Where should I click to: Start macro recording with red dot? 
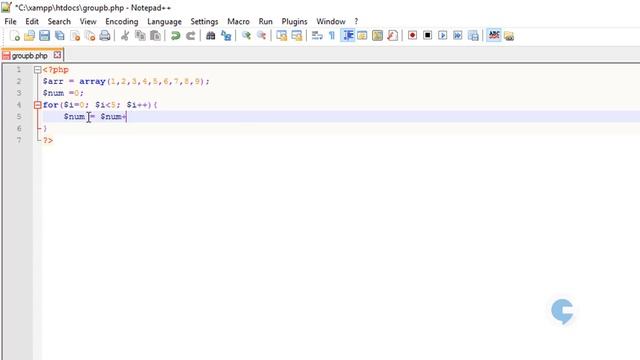click(412, 36)
